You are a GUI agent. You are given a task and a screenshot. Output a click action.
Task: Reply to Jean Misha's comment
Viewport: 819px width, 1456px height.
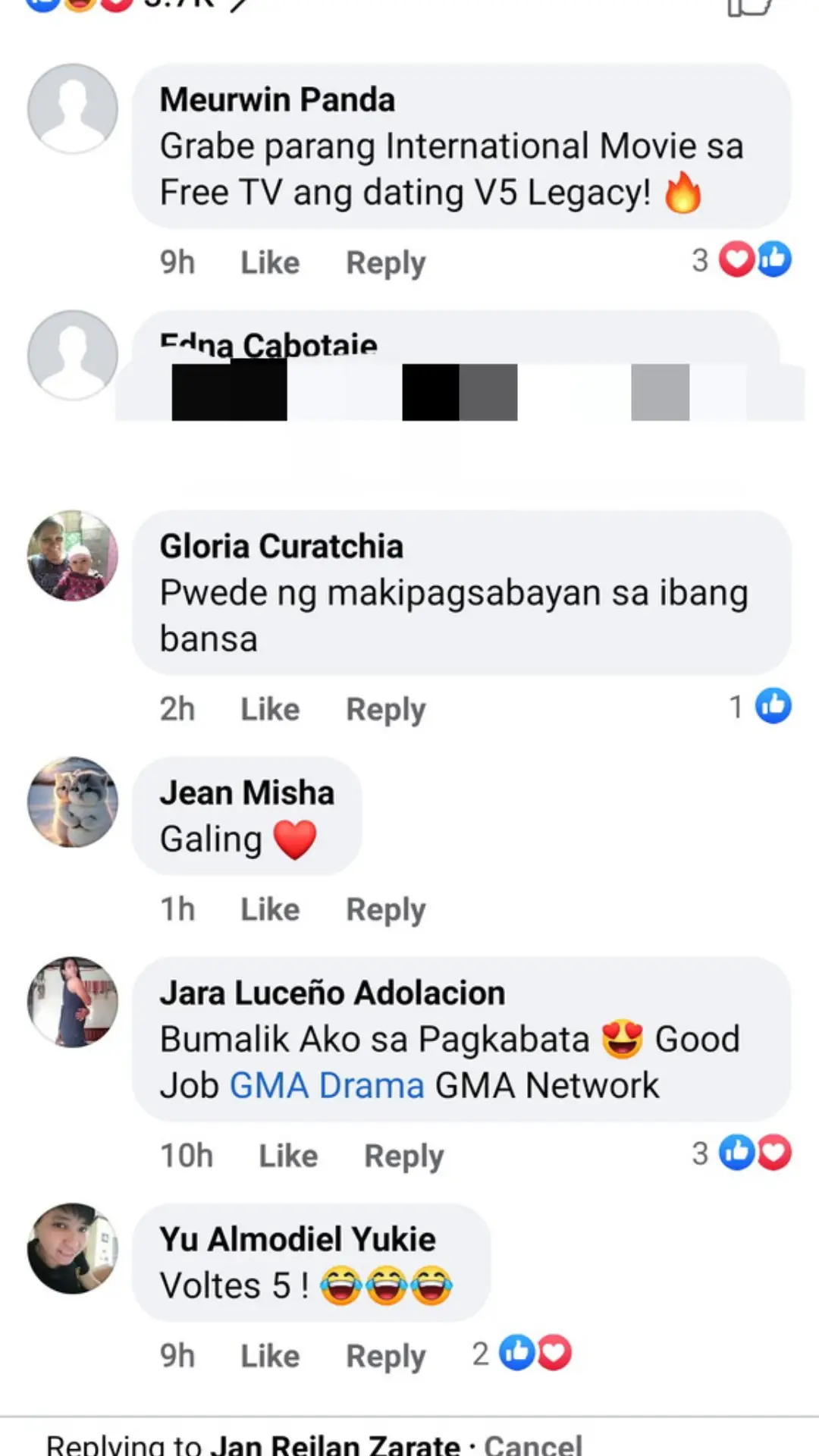[386, 909]
